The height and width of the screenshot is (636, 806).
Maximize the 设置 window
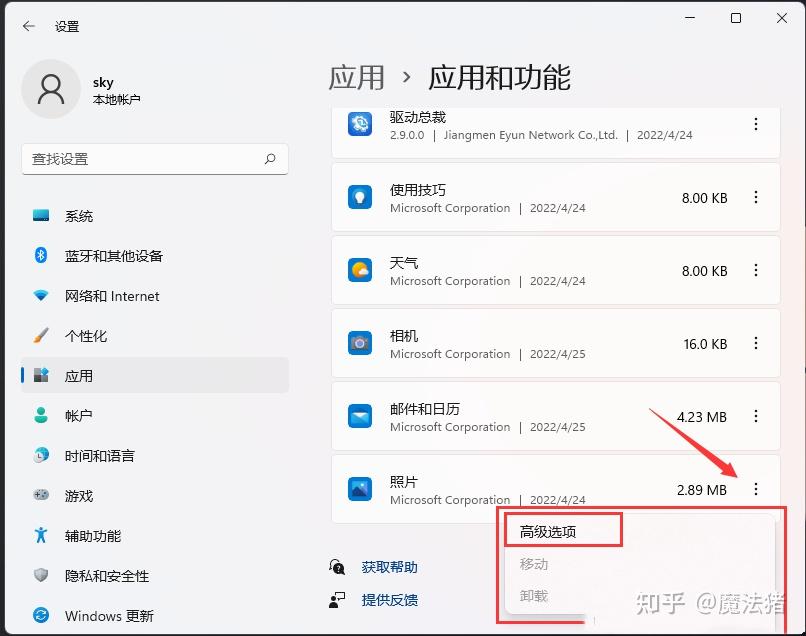[x=736, y=18]
